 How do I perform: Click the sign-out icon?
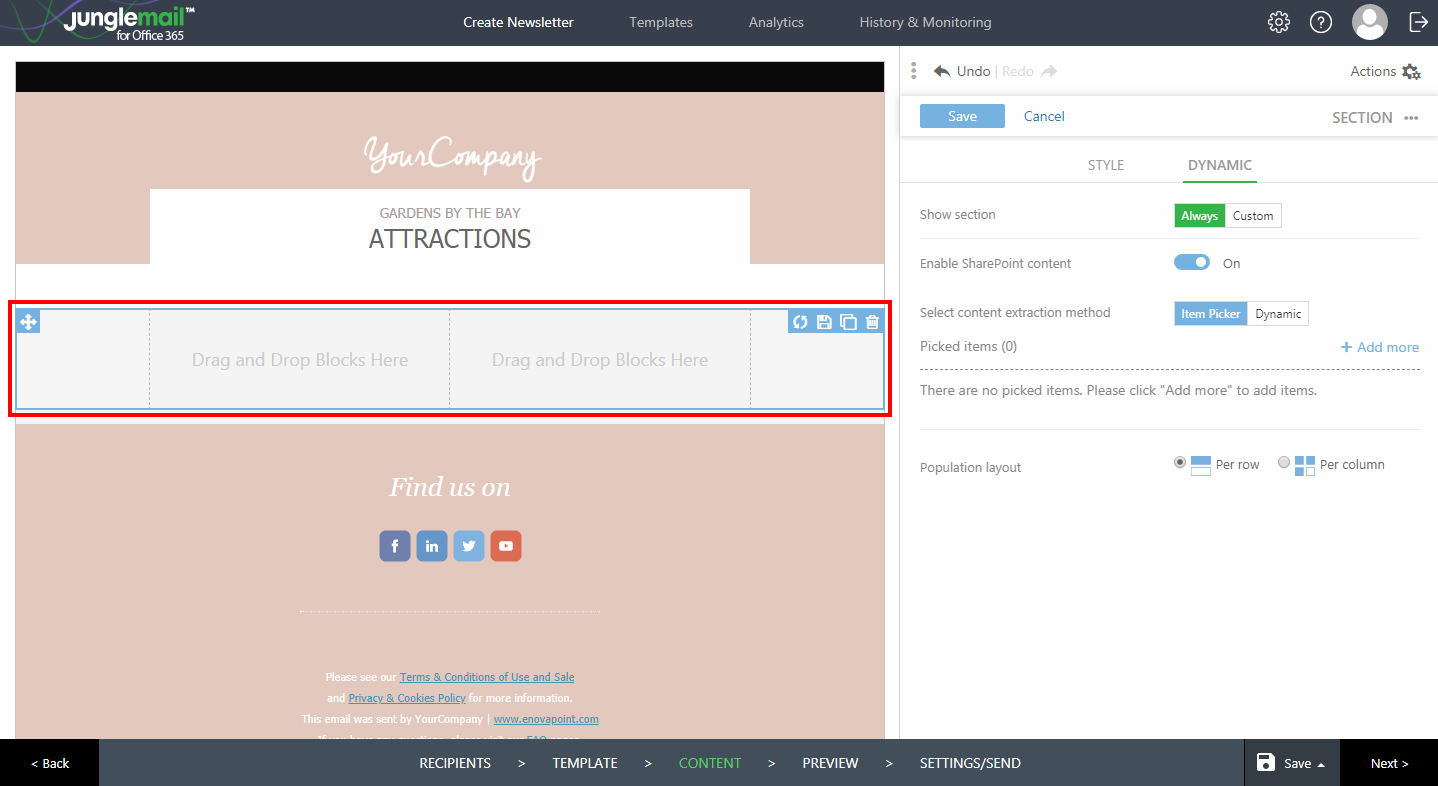click(1419, 21)
